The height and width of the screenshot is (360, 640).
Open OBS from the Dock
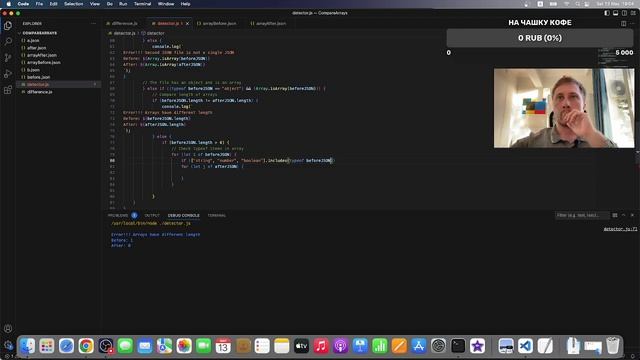tap(106, 346)
